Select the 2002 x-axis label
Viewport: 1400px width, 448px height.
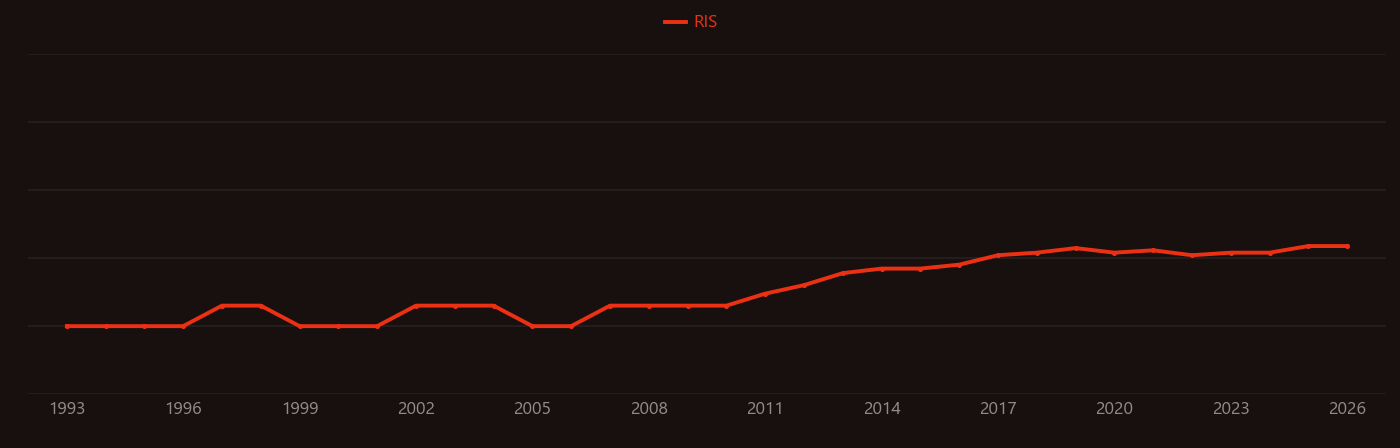416,409
